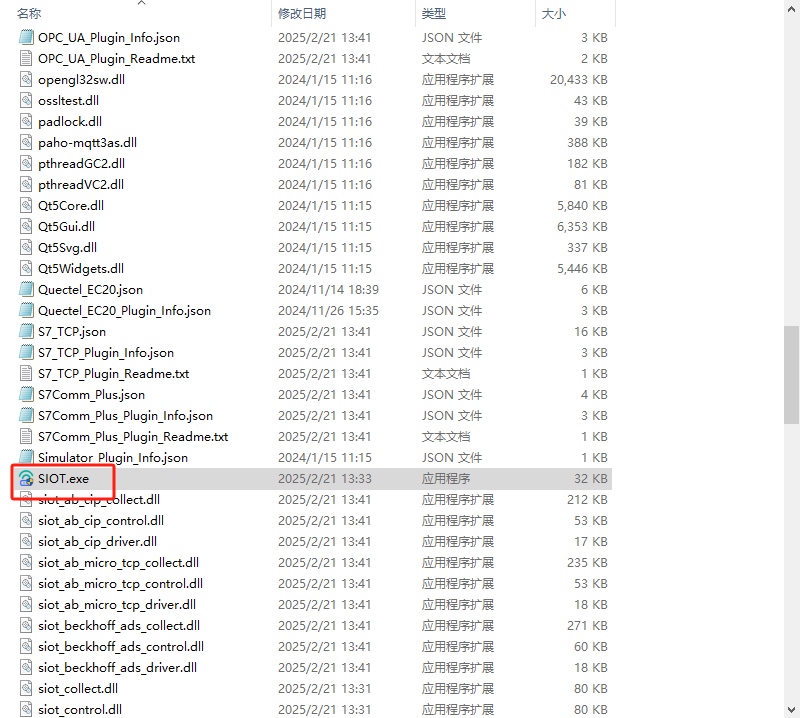Screen dimensions: 800x718
Task: Sort files by the 修改日期 column header
Action: [302, 14]
